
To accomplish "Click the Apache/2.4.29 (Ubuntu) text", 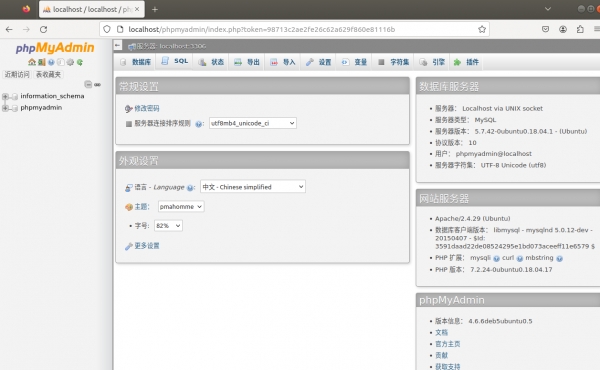I will click(472, 218).
